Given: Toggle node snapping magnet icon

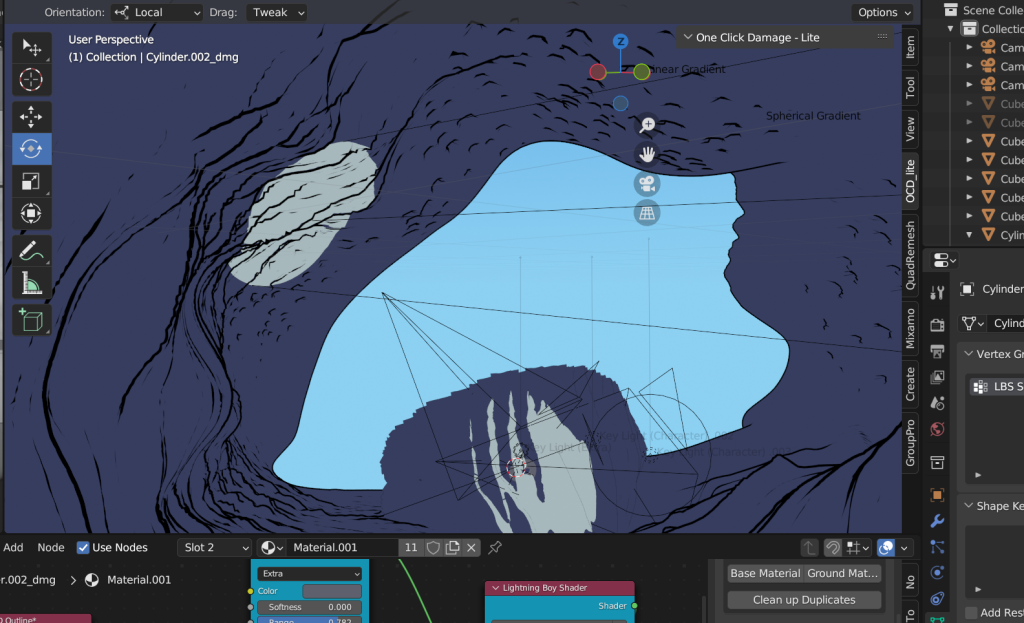Looking at the screenshot, I should [x=833, y=548].
